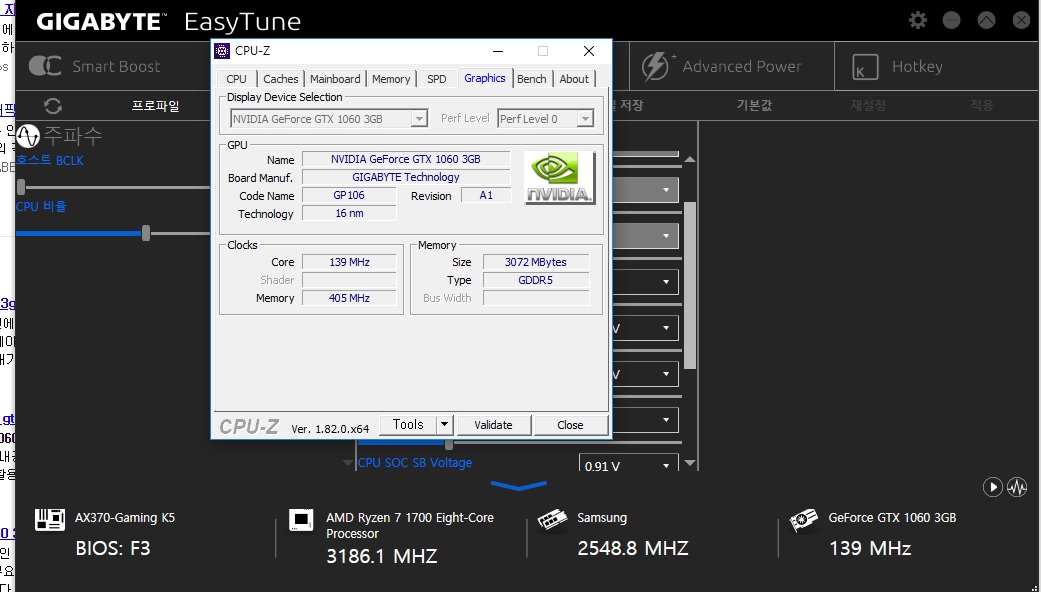Click the BIOS: F3 text in EasyTune
The height and width of the screenshot is (592, 1041).
pos(113,548)
